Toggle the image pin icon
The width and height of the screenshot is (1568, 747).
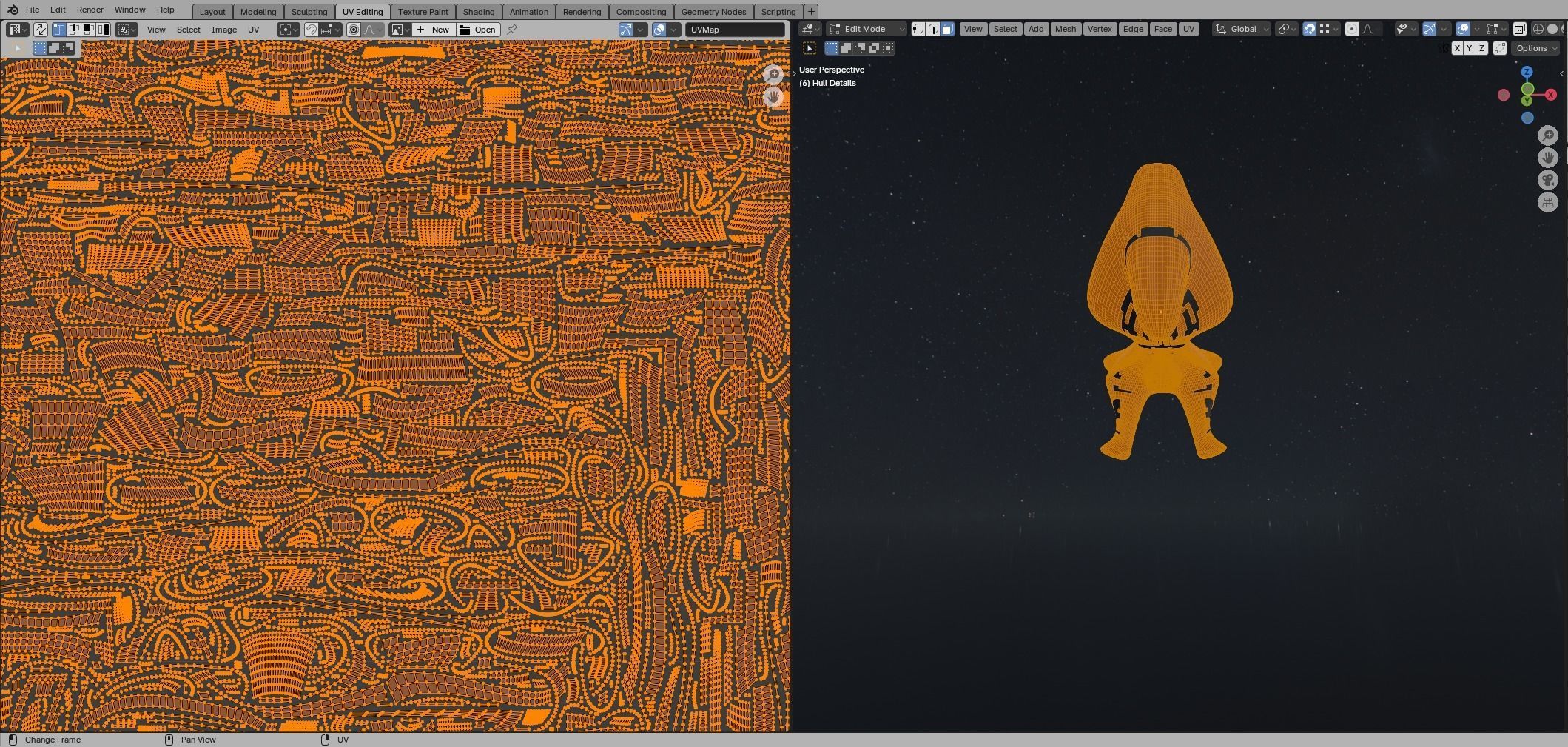point(512,30)
